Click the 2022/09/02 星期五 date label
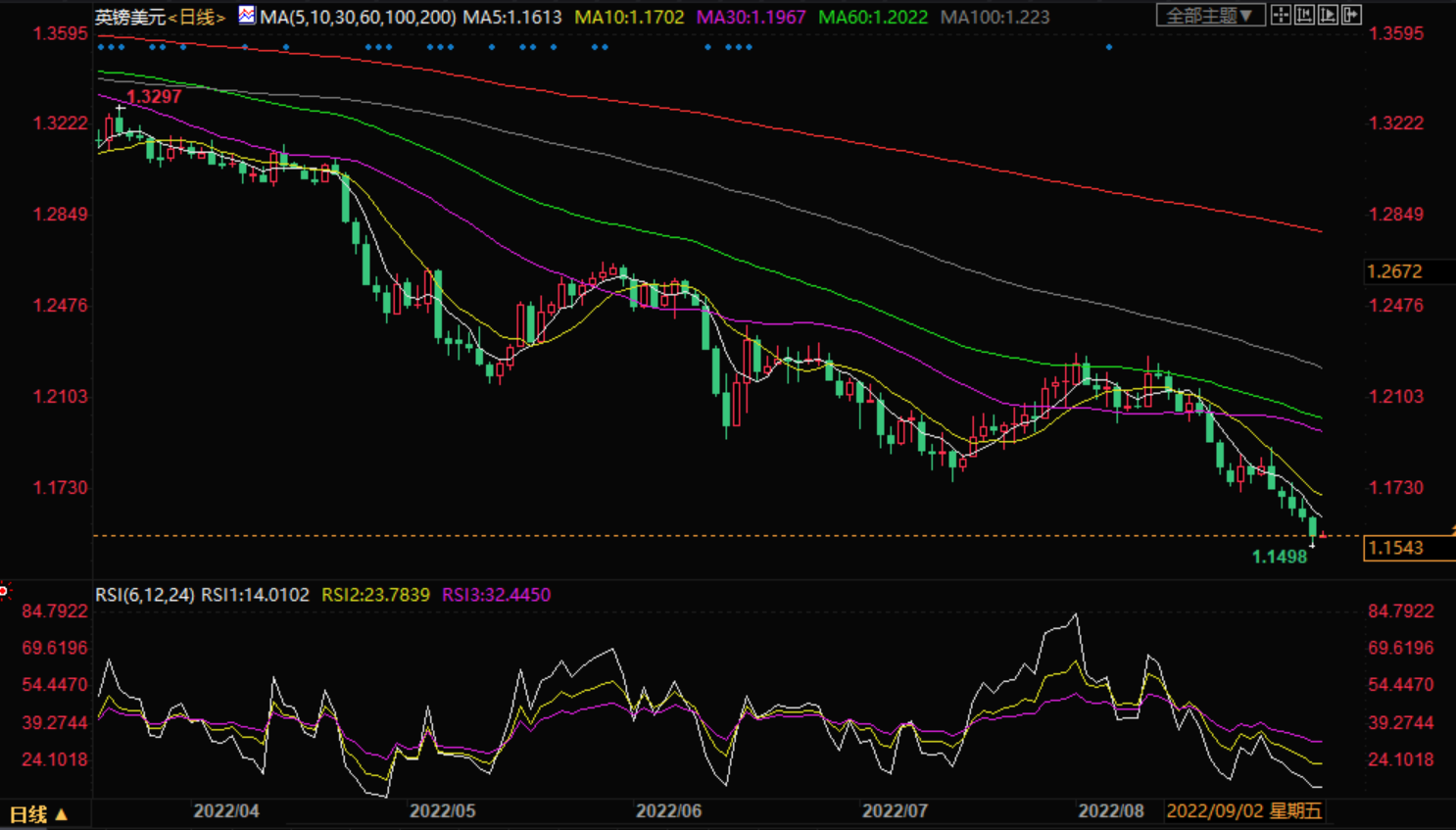The width and height of the screenshot is (1456, 830). coord(1244,811)
